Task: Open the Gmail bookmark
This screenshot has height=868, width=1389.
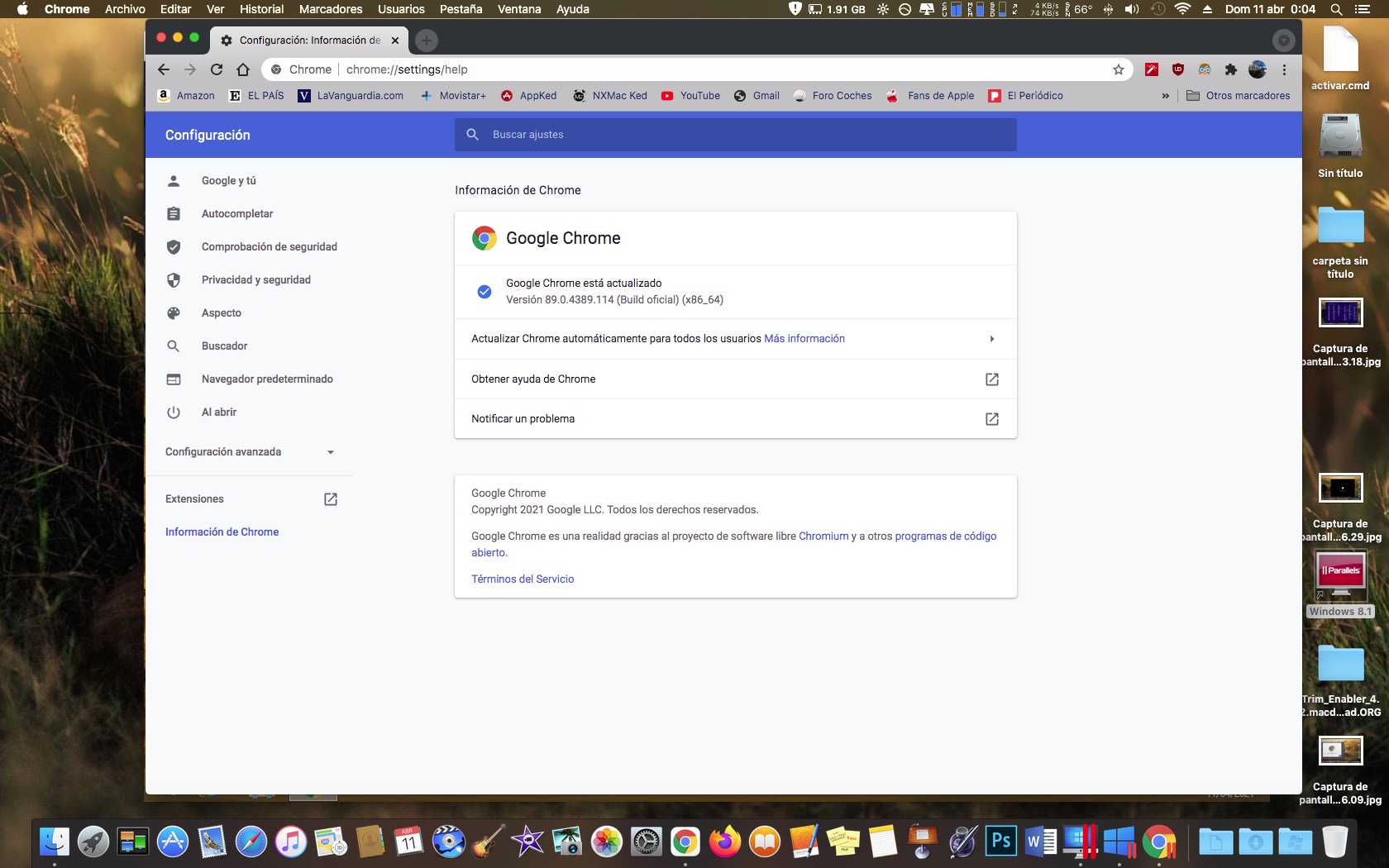Action: tap(757, 96)
